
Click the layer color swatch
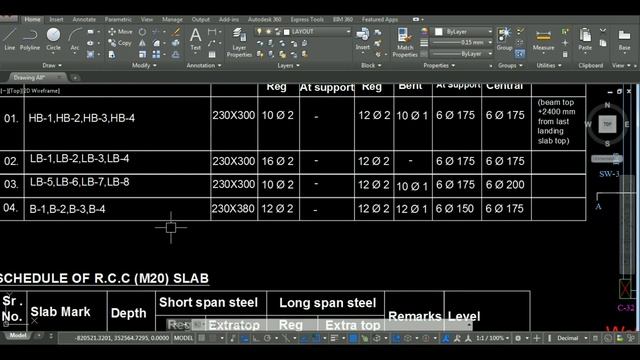pos(287,31)
